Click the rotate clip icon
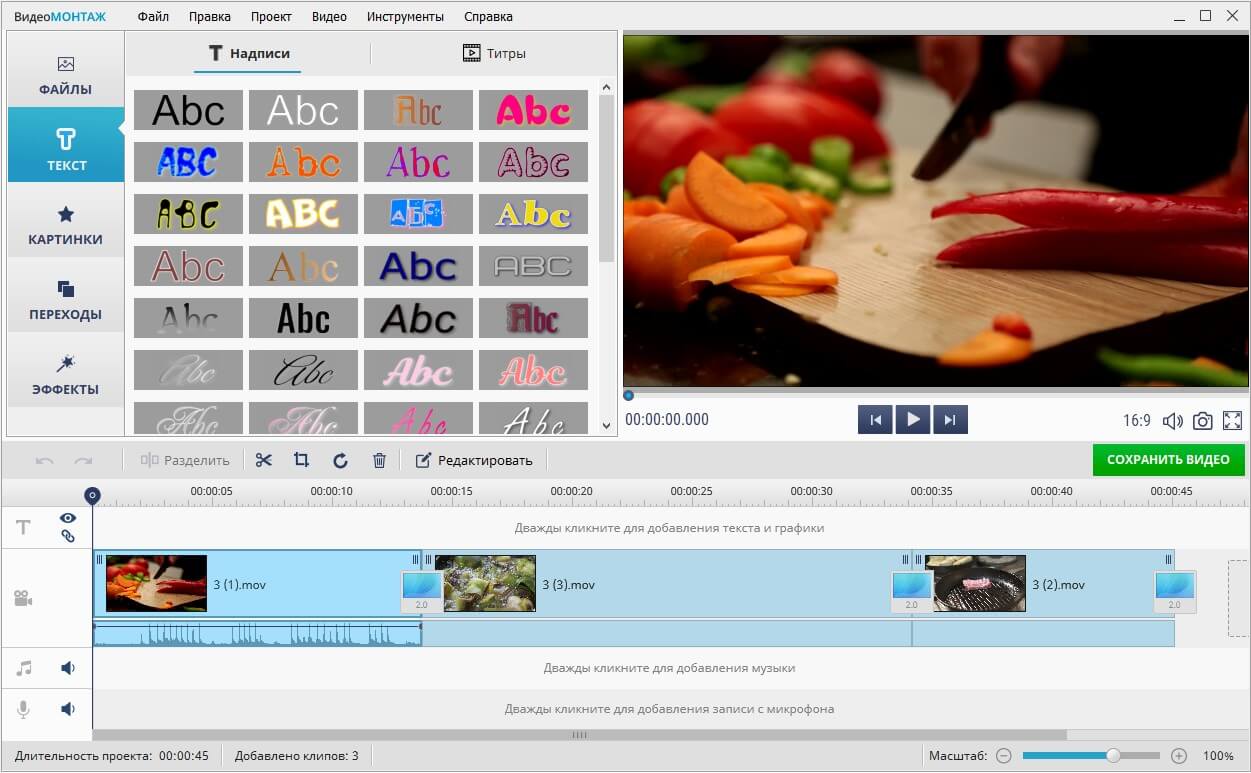The height and width of the screenshot is (773, 1251). tap(340, 460)
